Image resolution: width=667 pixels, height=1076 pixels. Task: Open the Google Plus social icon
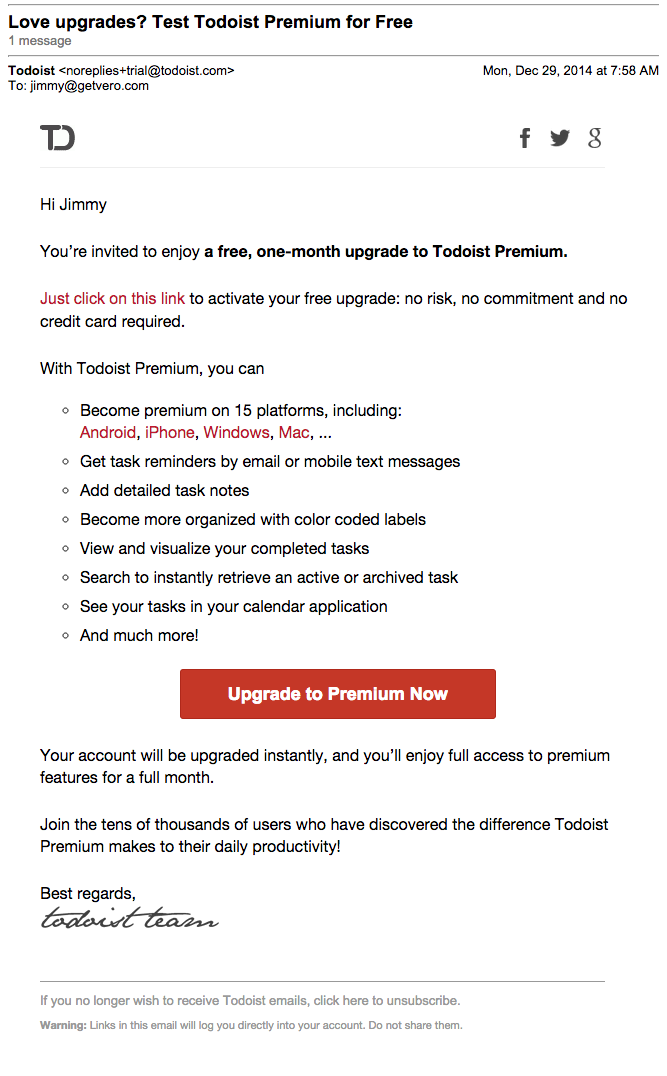(595, 138)
